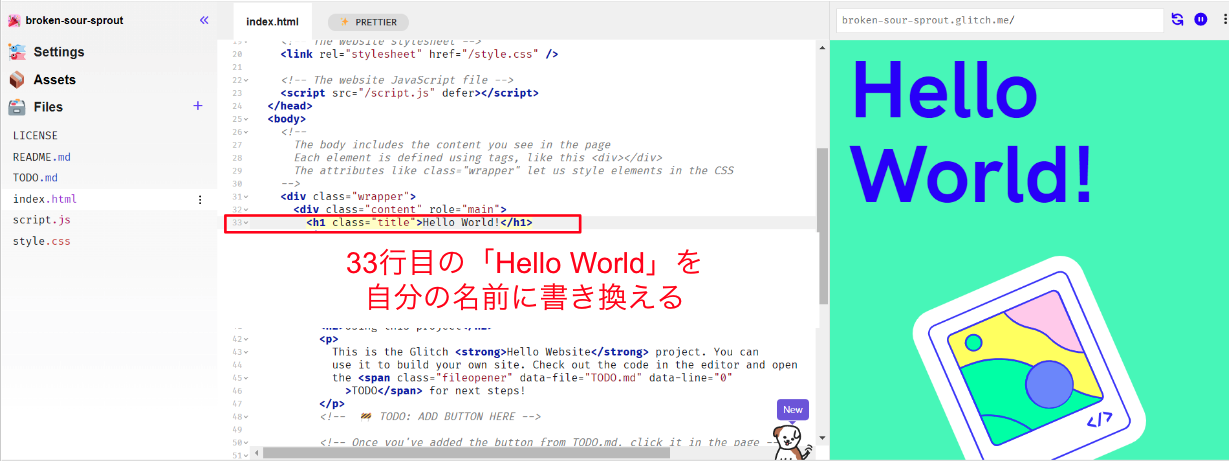The image size is (1229, 461).
Task: Open the index.html file options menu
Action: [199, 200]
